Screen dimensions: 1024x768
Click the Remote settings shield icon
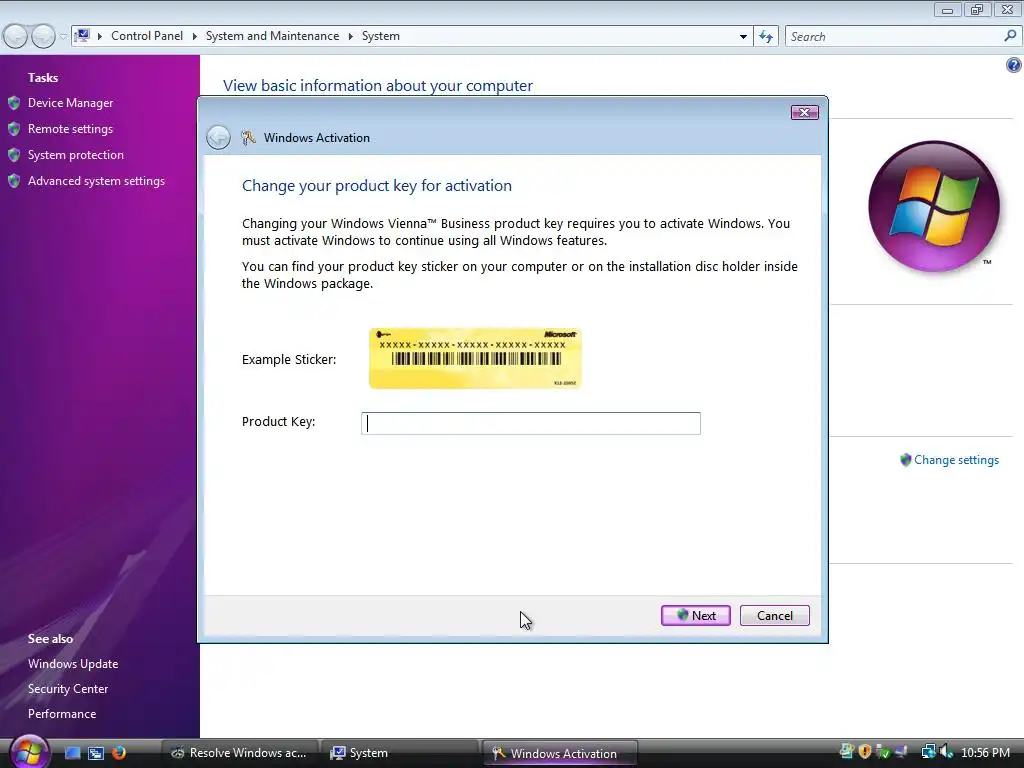pos(14,129)
